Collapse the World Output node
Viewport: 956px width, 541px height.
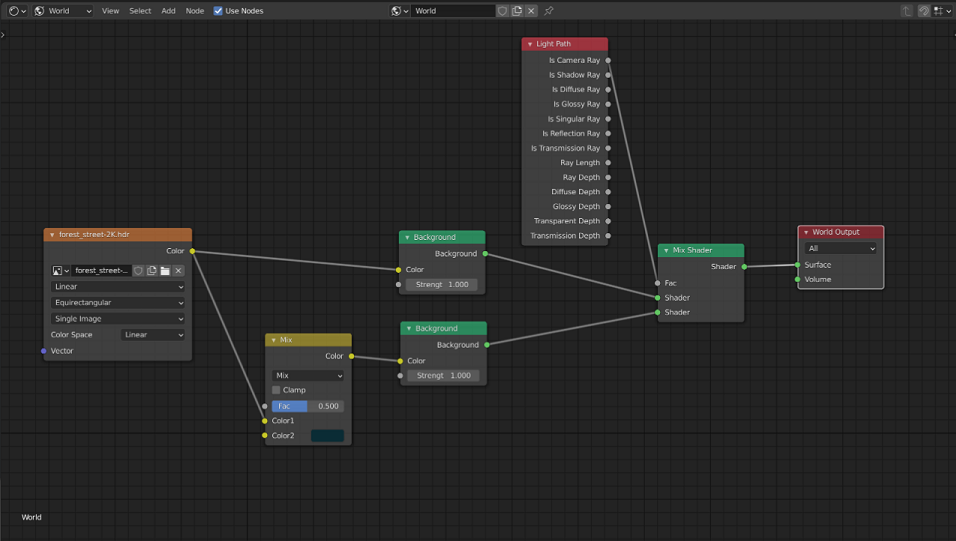[806, 232]
